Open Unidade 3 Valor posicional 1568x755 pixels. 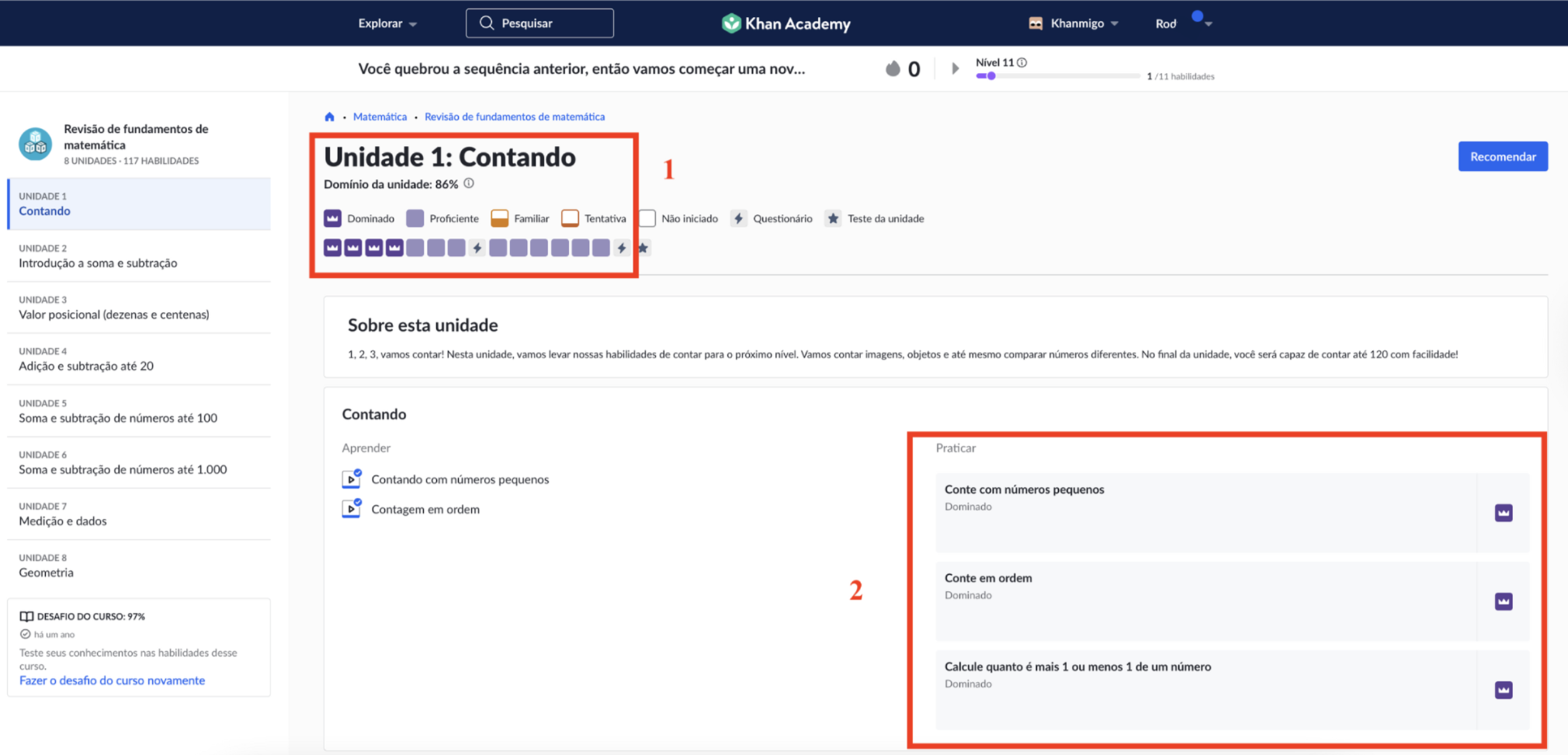[139, 308]
